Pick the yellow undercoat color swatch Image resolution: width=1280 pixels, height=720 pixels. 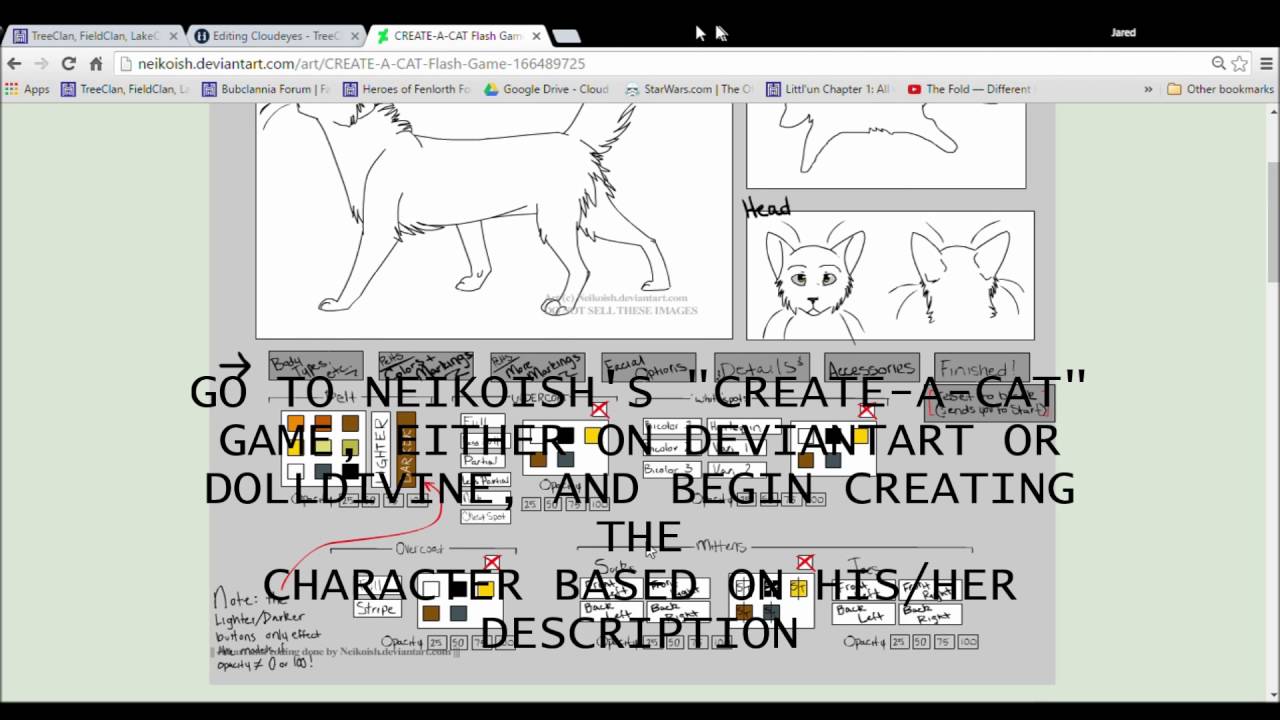(592, 436)
